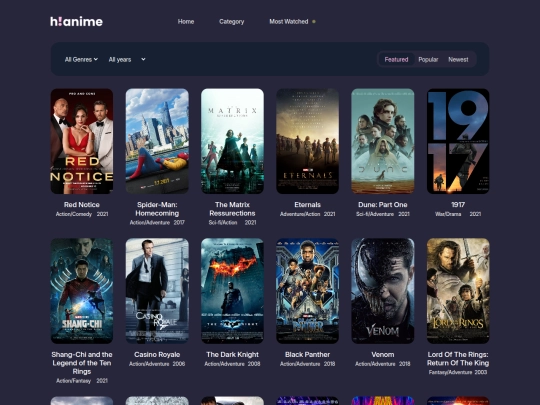
Task: Open the Lord Of The Rings poster
Action: [x=458, y=291]
